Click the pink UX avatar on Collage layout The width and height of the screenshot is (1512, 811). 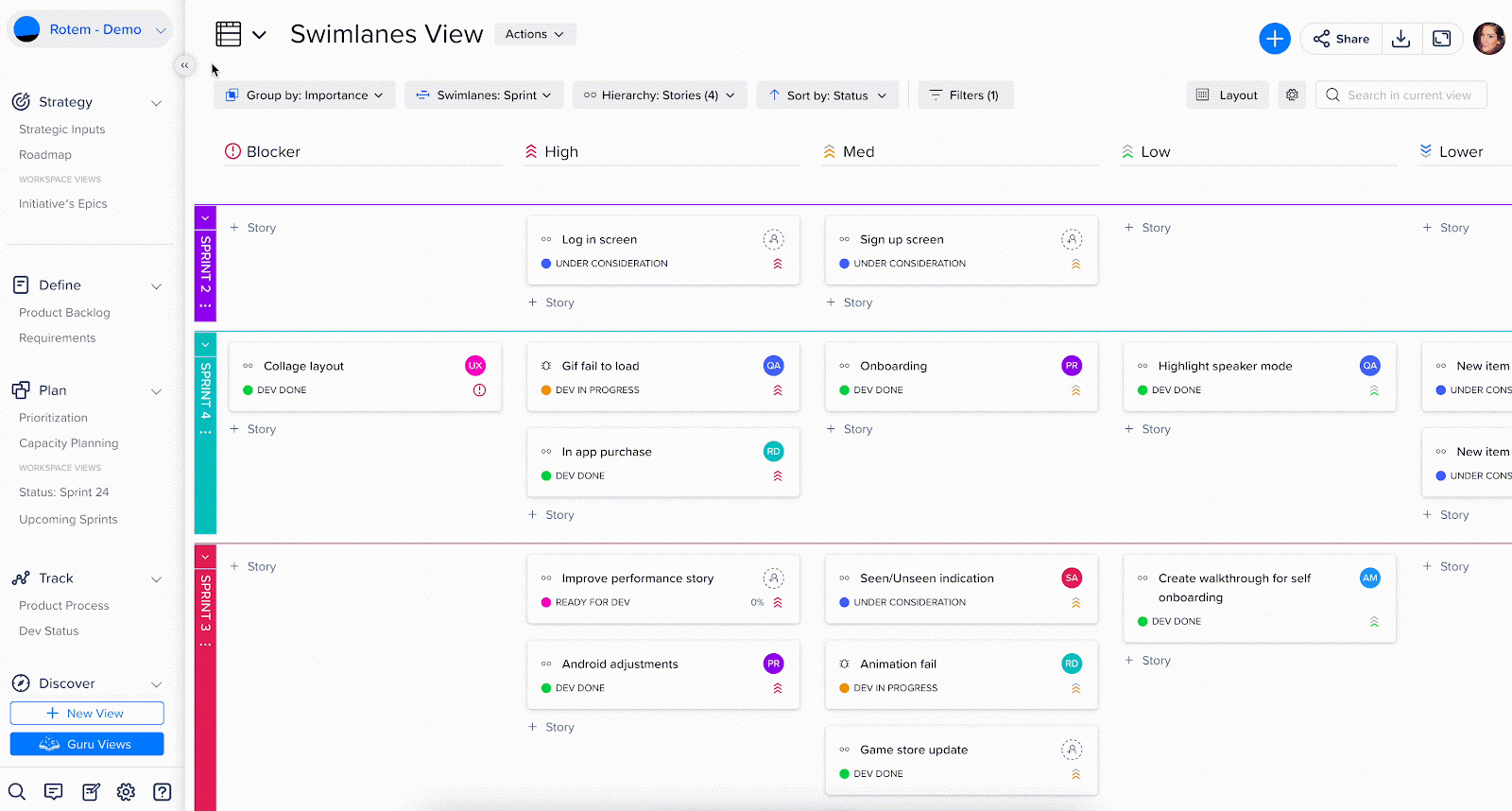coord(475,366)
